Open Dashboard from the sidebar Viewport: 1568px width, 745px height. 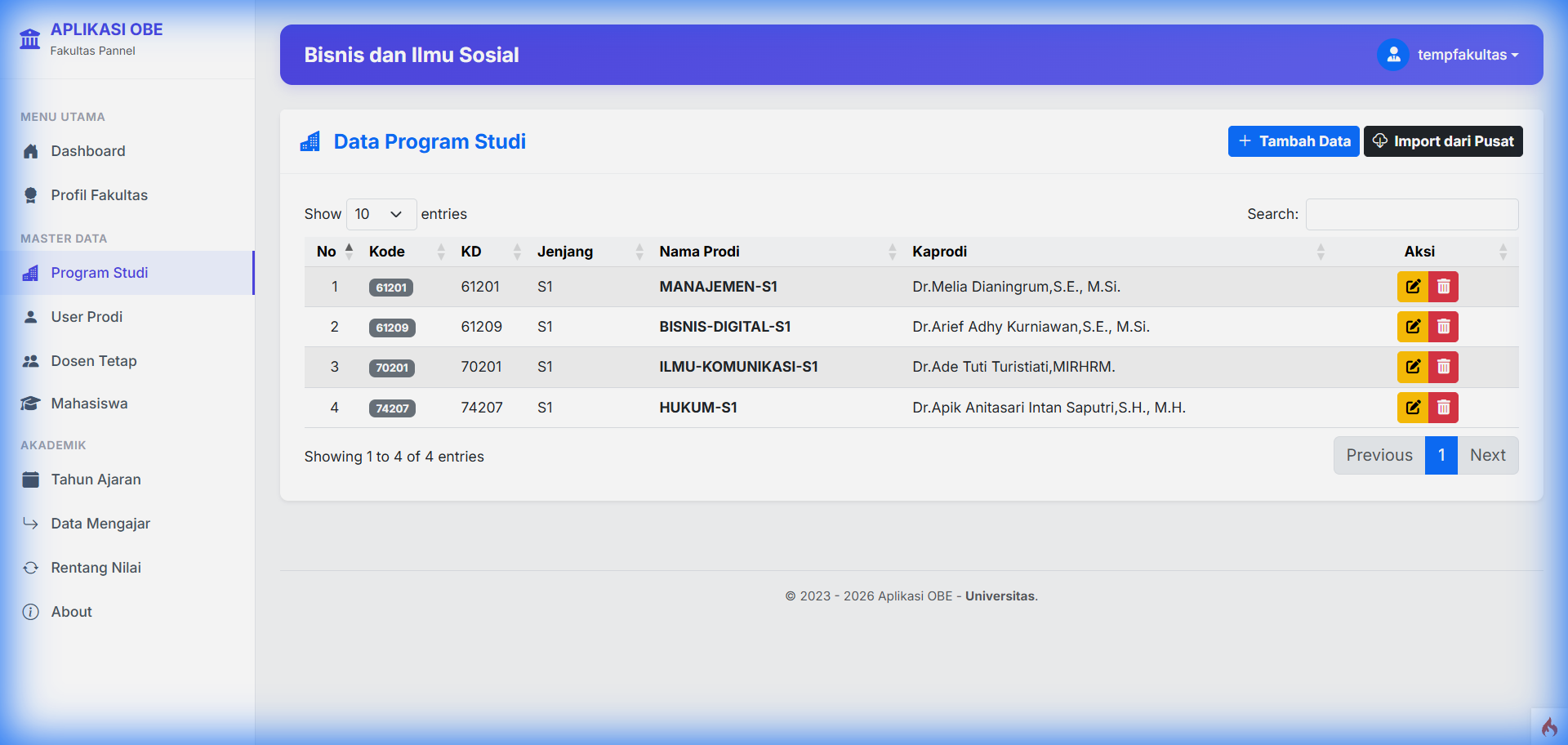tap(88, 151)
